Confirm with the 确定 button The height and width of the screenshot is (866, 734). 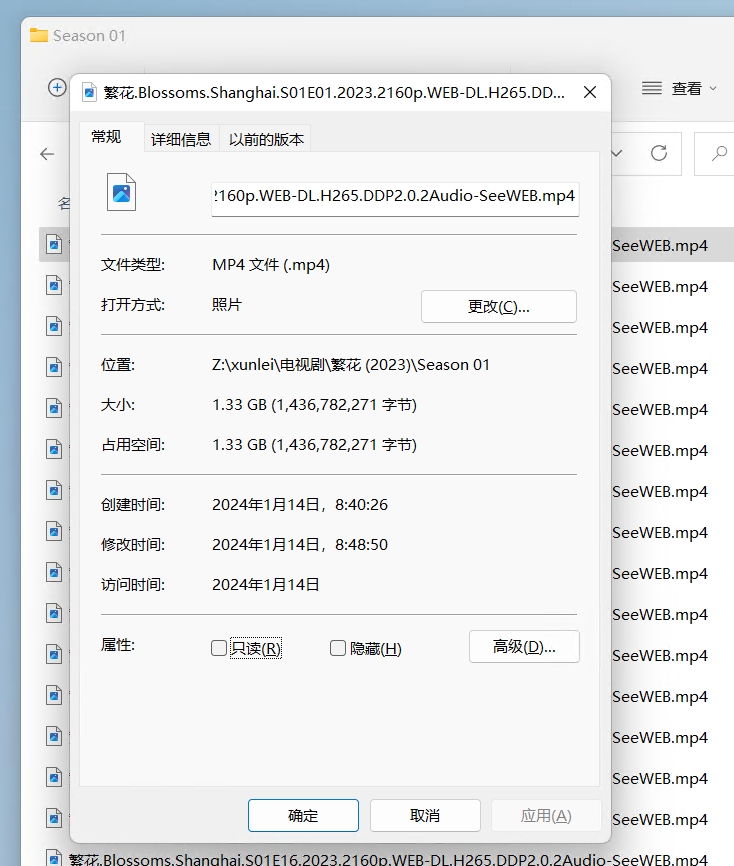(x=303, y=815)
